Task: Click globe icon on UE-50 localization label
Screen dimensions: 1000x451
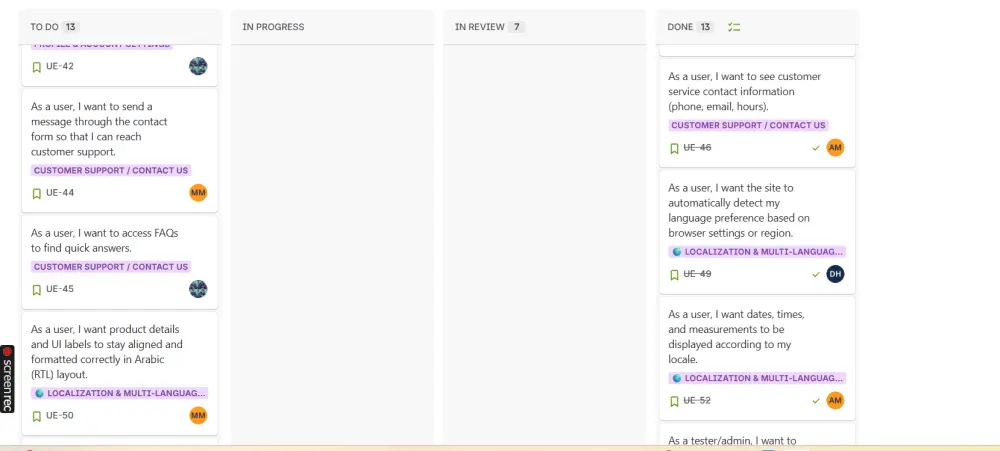Action: tap(40, 394)
